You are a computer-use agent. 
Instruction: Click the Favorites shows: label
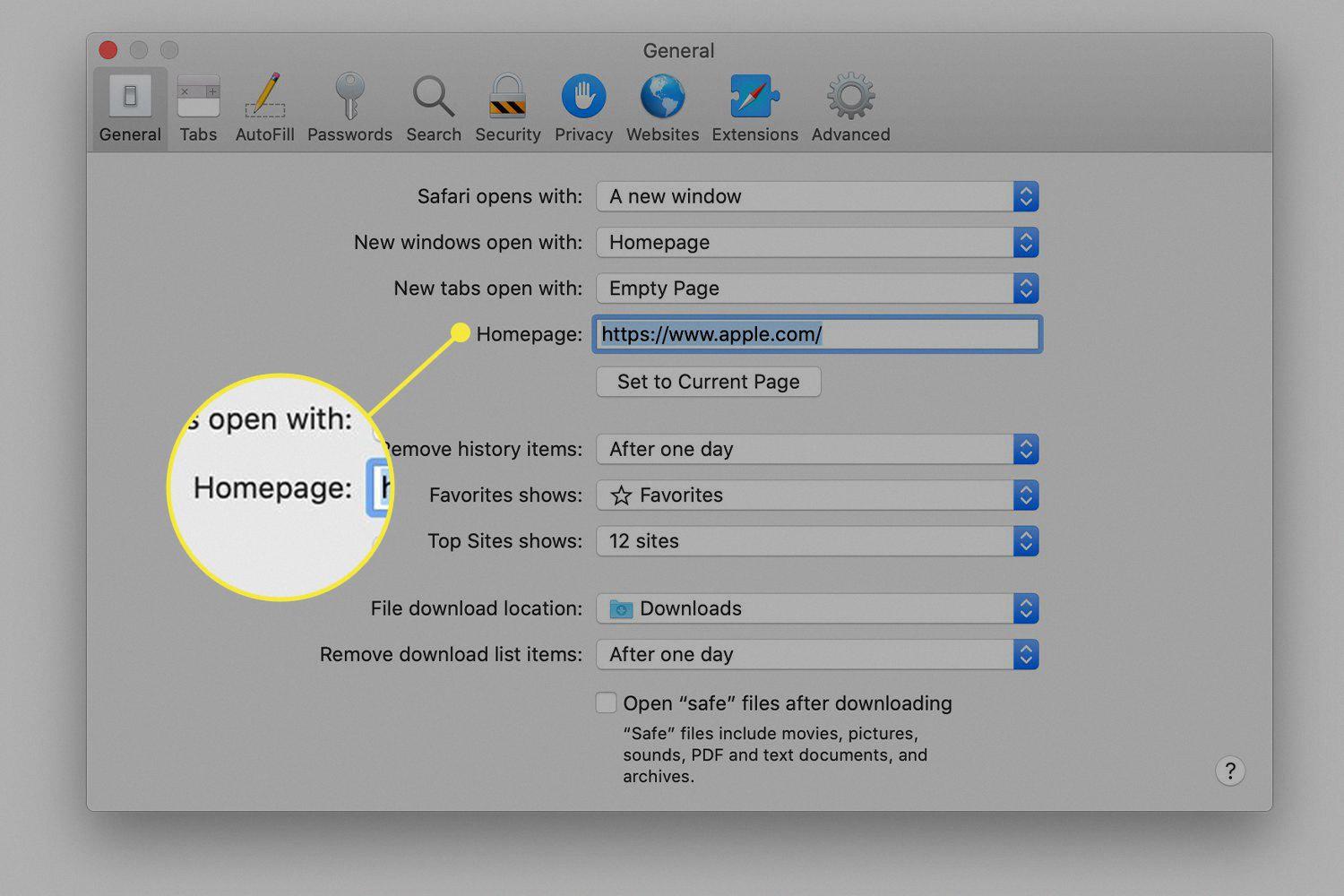(505, 495)
